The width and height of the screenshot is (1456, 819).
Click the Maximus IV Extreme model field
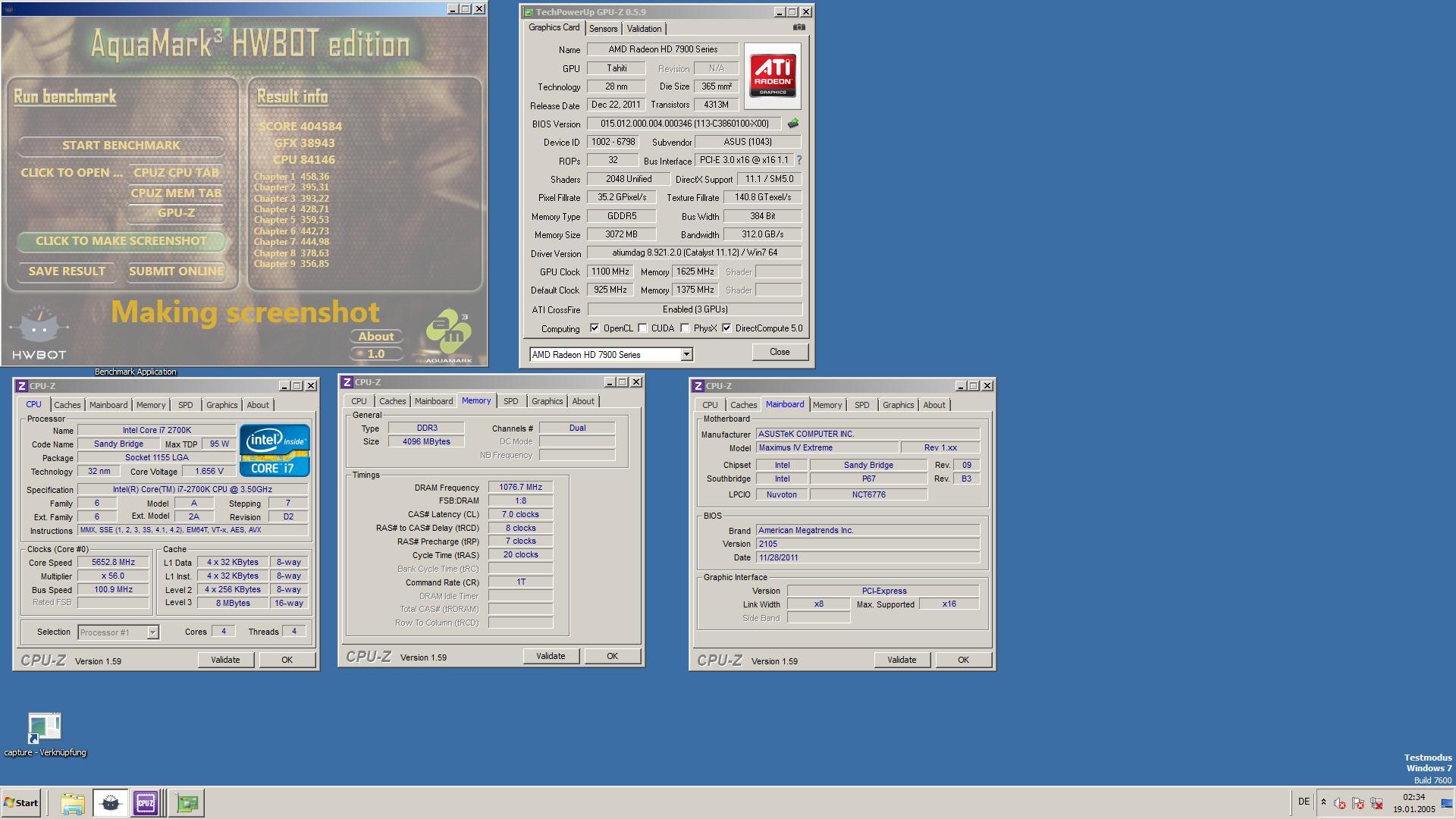point(827,448)
